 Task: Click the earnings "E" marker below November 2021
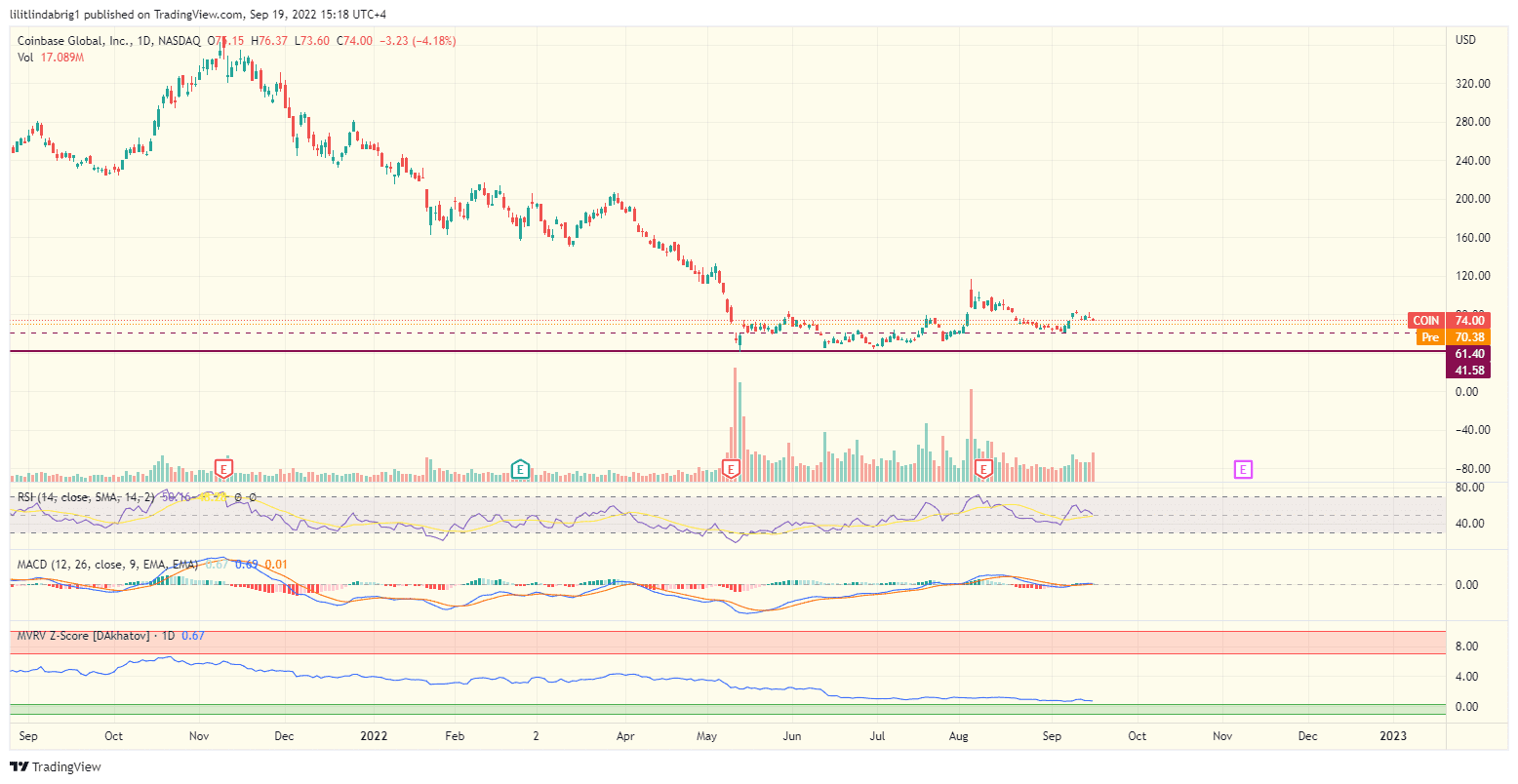222,467
